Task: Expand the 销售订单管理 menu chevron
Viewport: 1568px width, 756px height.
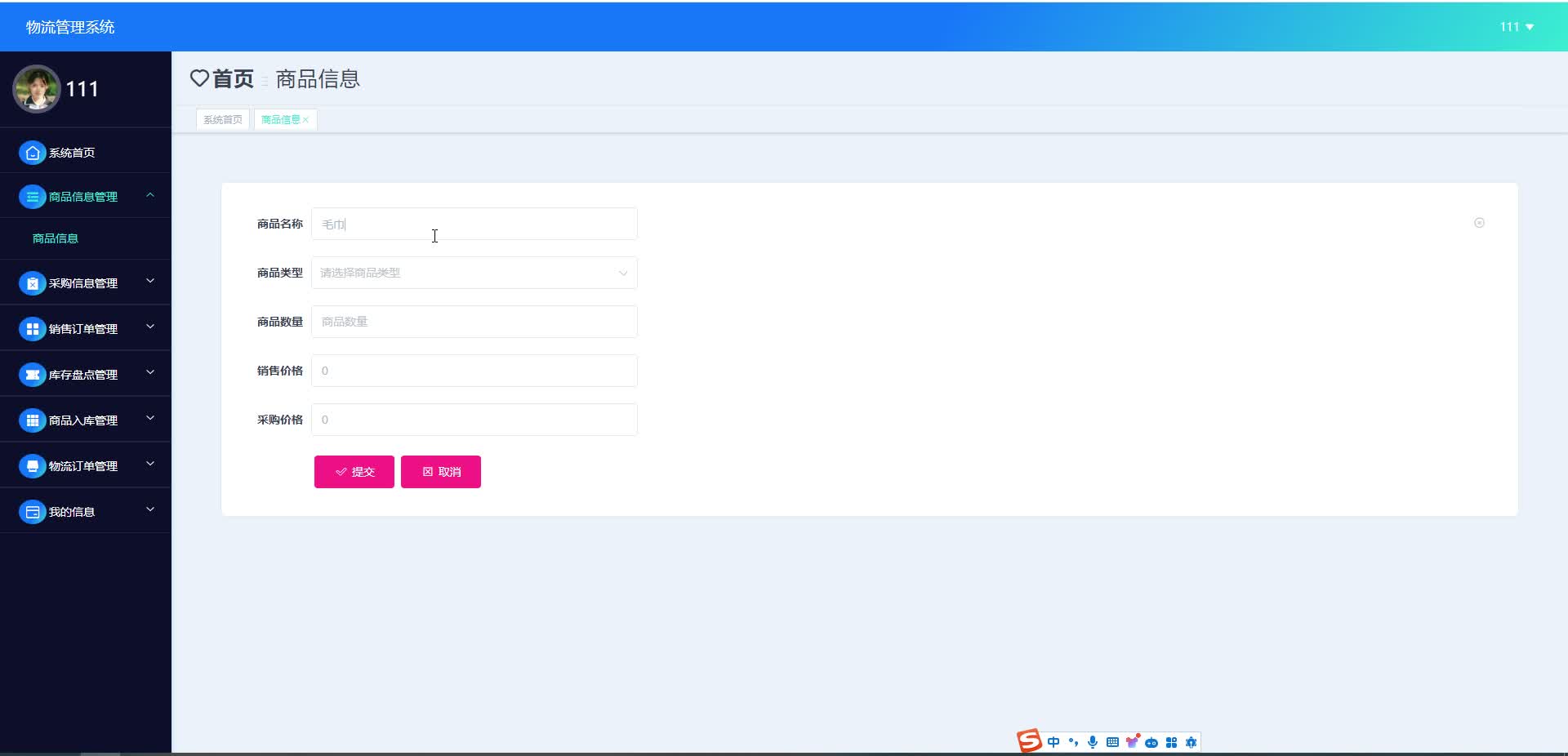Action: [150, 327]
